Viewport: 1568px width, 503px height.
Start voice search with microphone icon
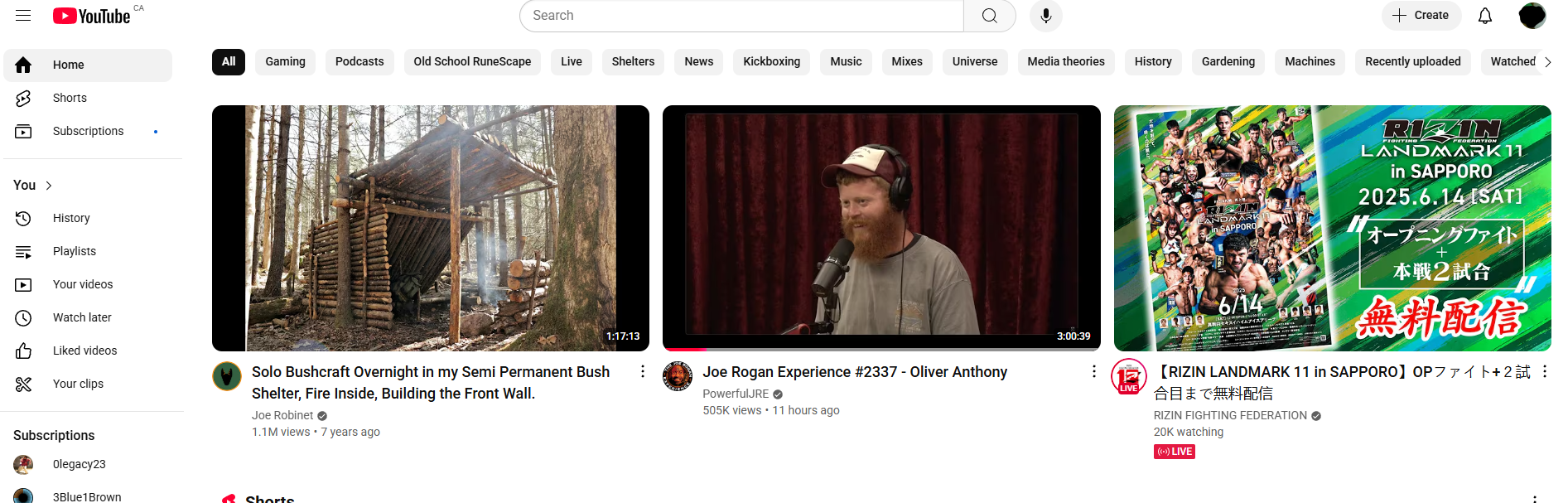coord(1046,16)
